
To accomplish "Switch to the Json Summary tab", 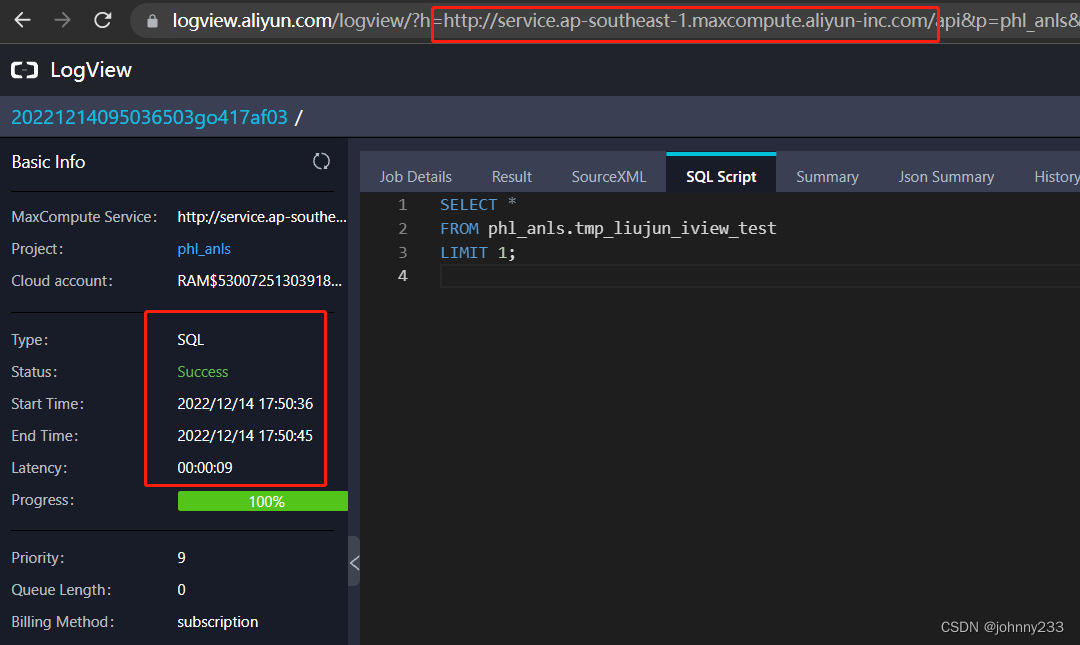I will [x=945, y=175].
